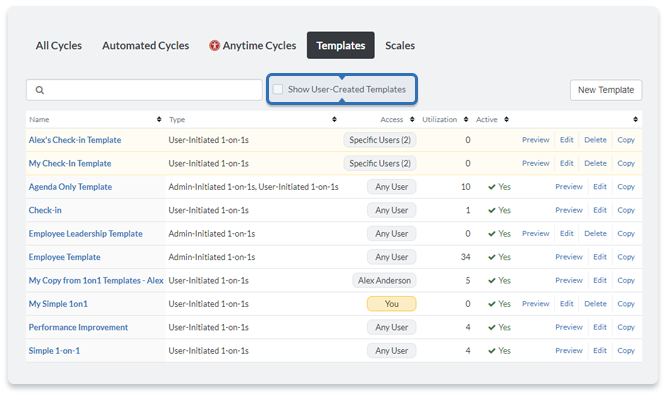Screen dimensions: 667x398
Task: Open Agenda Only Template
Action: [x=70, y=187]
